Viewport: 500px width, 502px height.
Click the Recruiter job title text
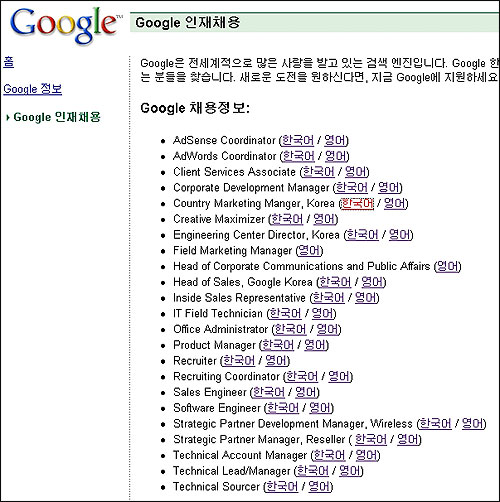click(195, 361)
